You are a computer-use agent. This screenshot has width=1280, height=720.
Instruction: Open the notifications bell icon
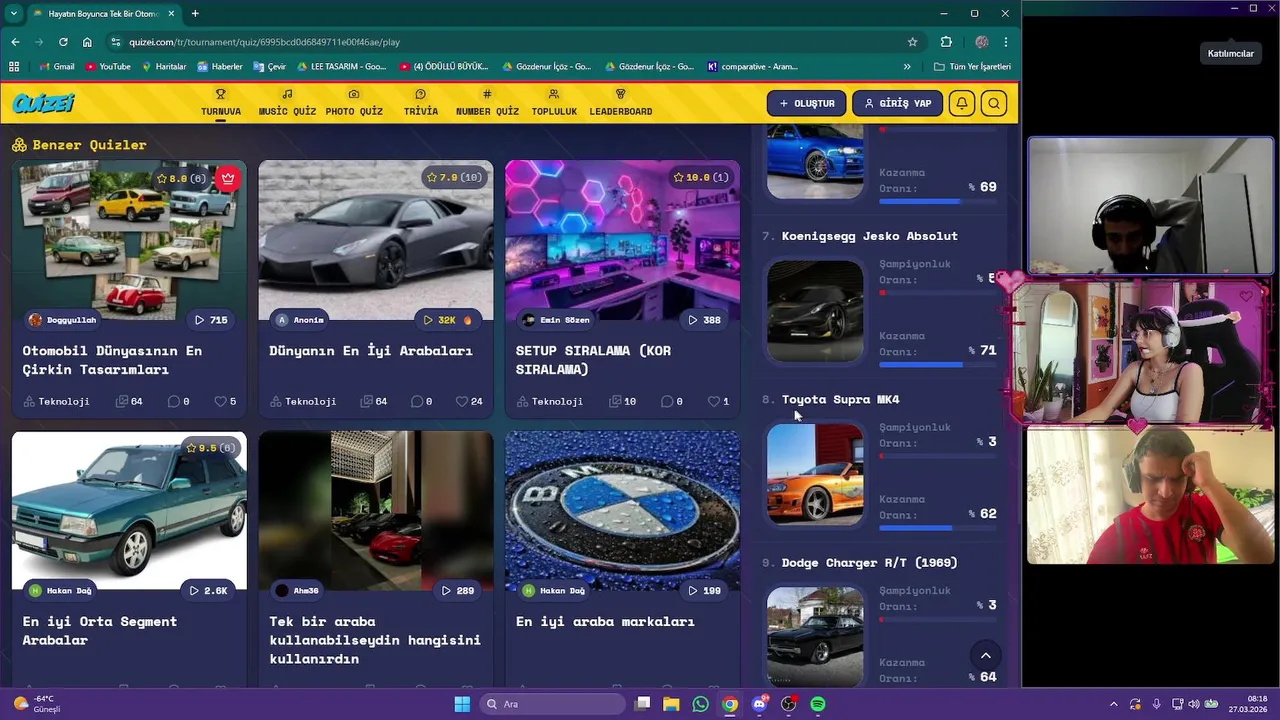[961, 103]
